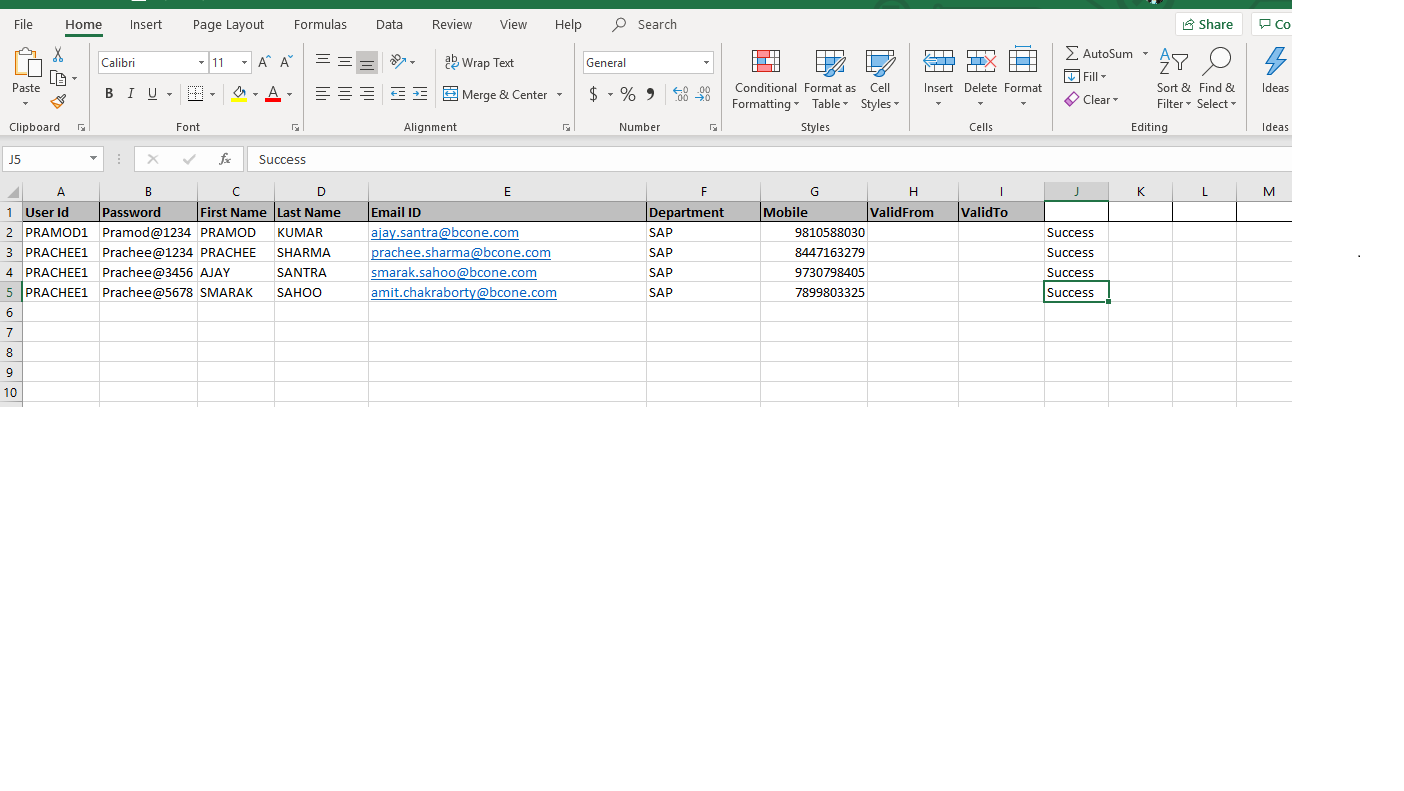The image size is (1404, 791).
Task: Click the Increase Font Size icon
Action: point(264,62)
